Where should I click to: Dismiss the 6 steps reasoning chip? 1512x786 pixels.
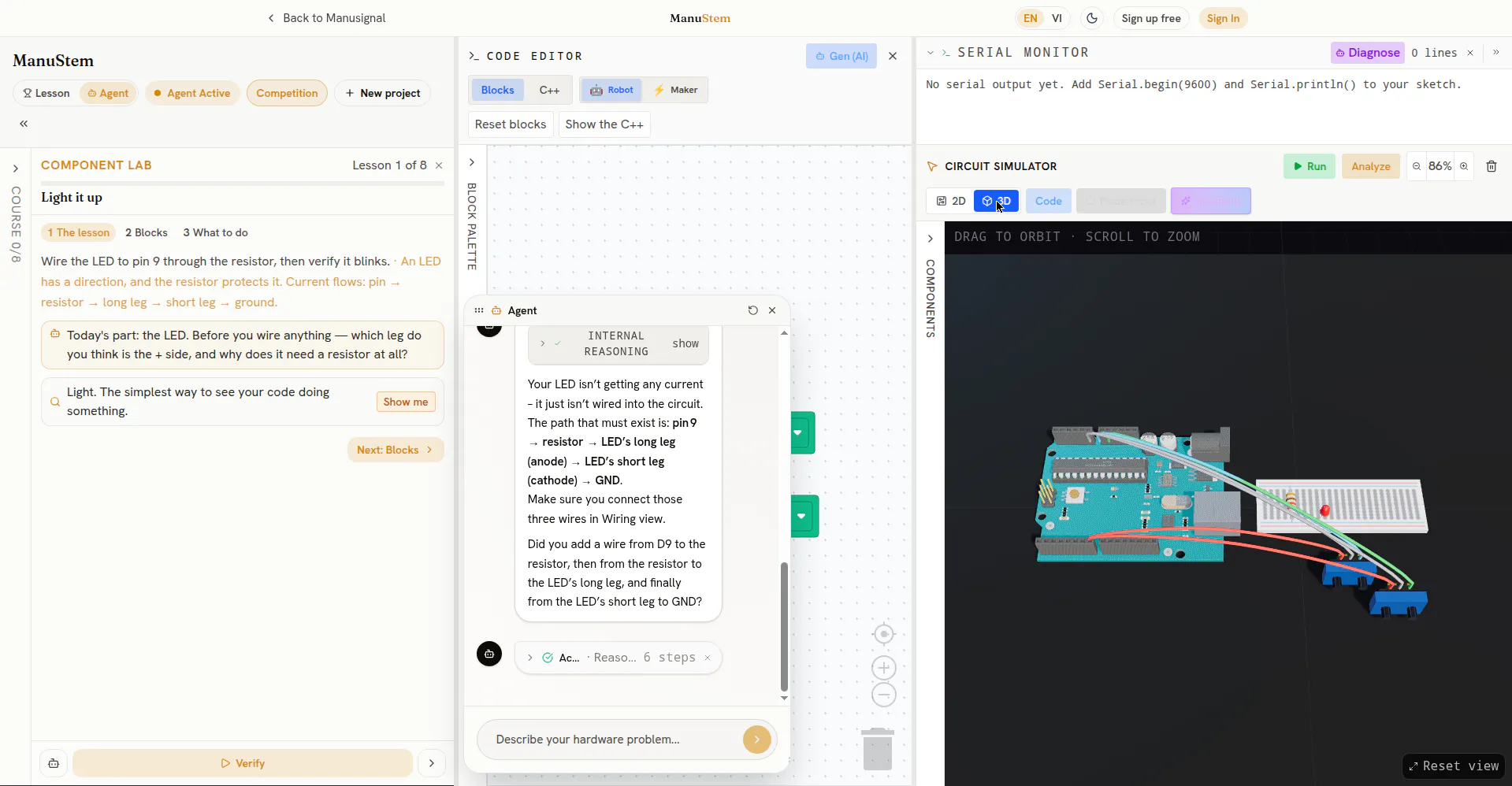tap(708, 658)
